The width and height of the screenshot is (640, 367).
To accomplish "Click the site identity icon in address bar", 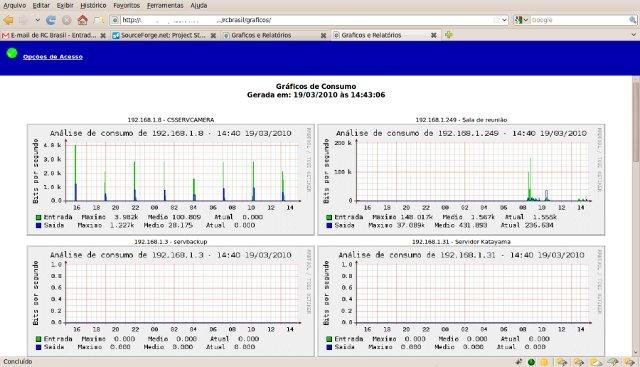I will pyautogui.click(x=116, y=20).
